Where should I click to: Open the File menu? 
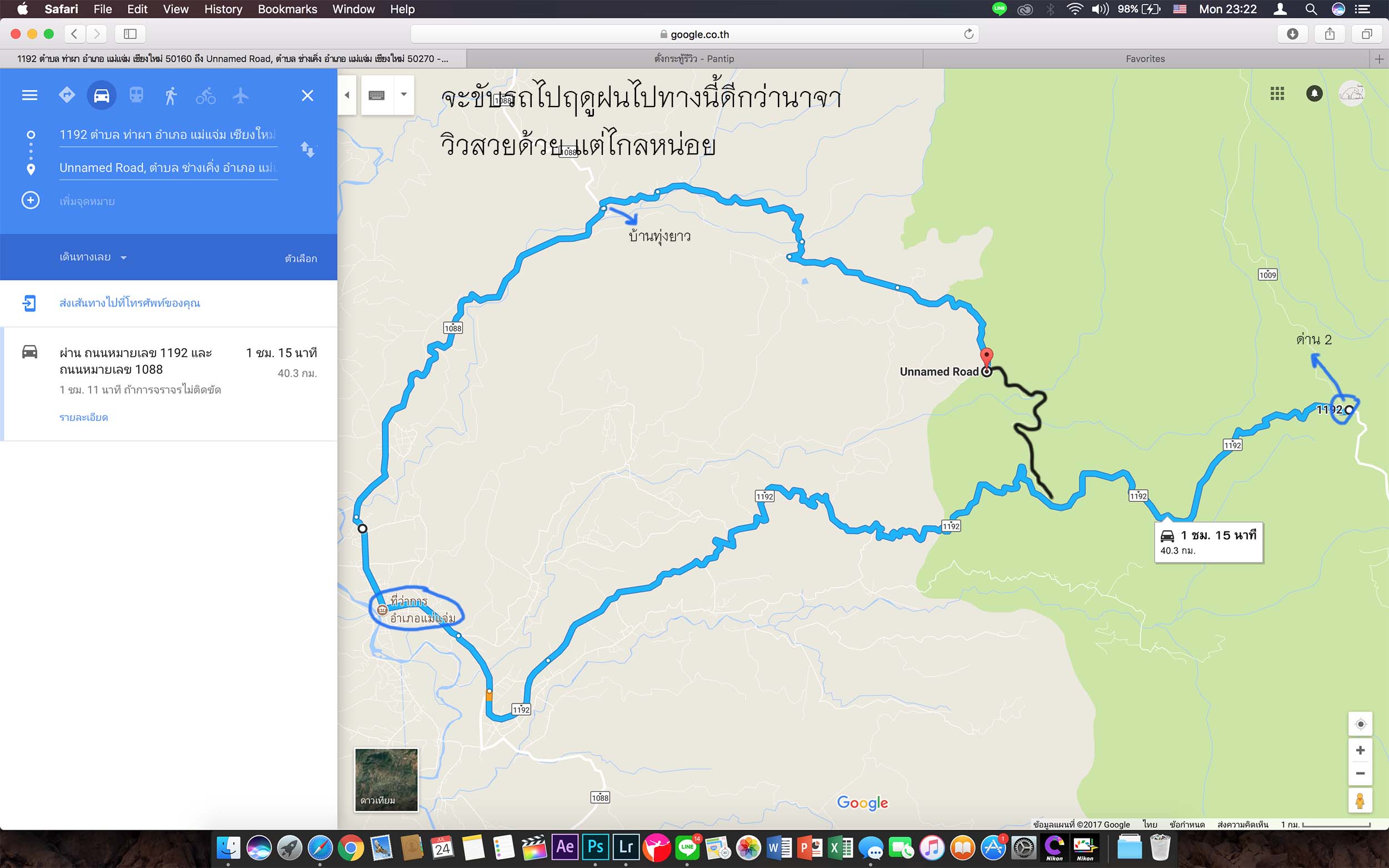(103, 9)
